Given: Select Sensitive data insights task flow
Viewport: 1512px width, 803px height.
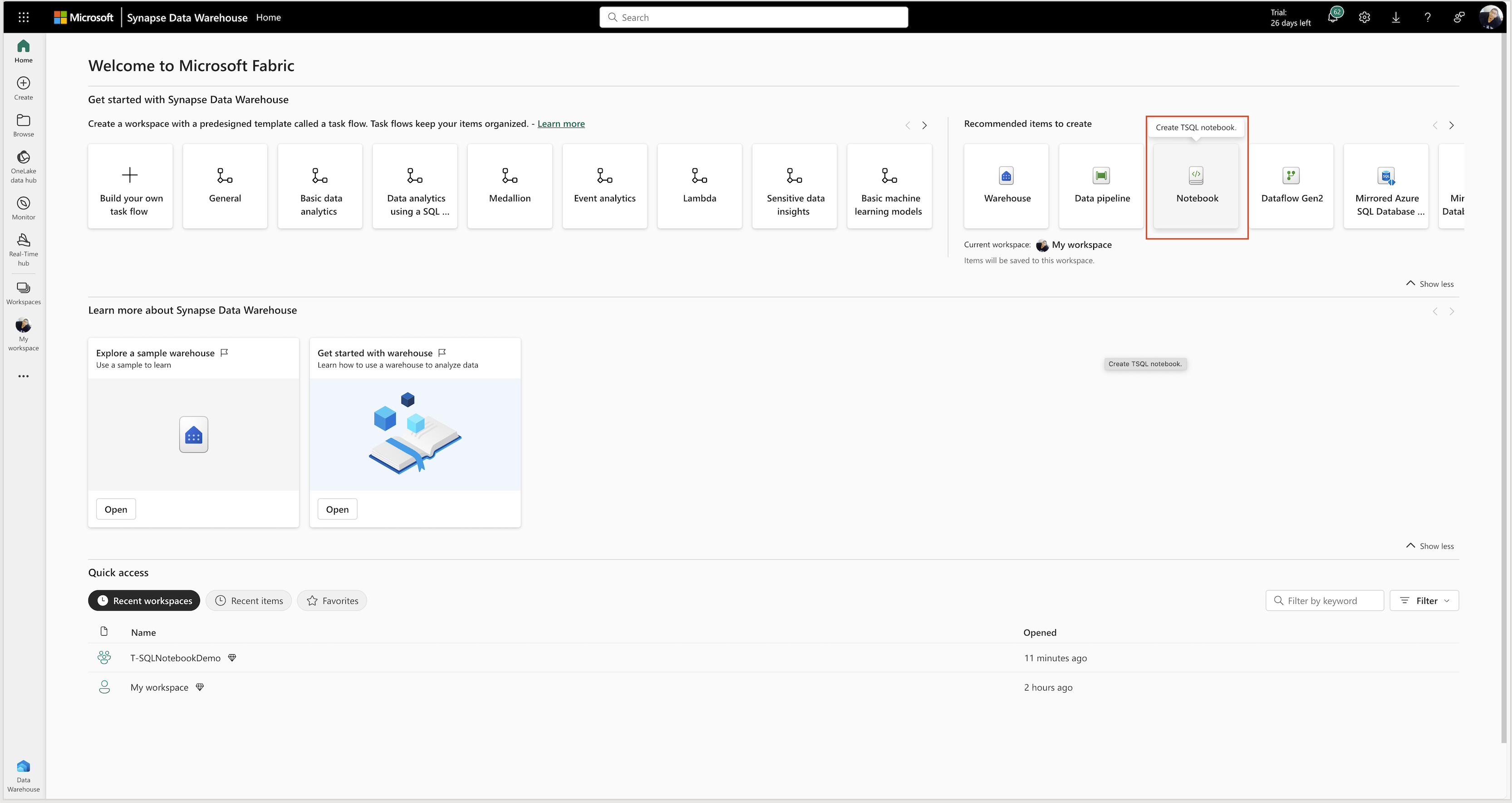Looking at the screenshot, I should [x=794, y=186].
